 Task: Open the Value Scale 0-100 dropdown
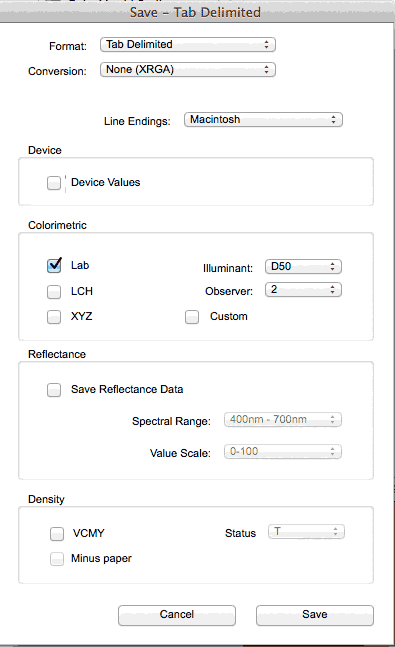point(283,451)
